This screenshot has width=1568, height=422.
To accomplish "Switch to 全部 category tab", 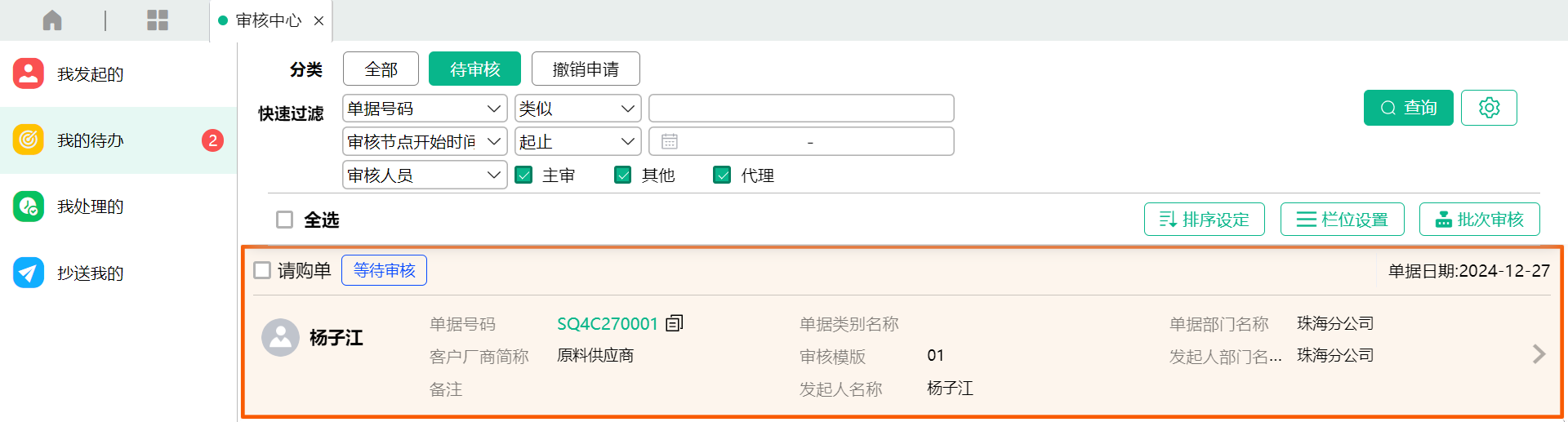I will pyautogui.click(x=381, y=69).
